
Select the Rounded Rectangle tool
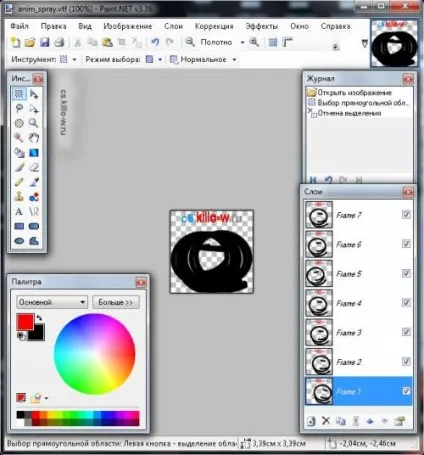tap(34, 226)
